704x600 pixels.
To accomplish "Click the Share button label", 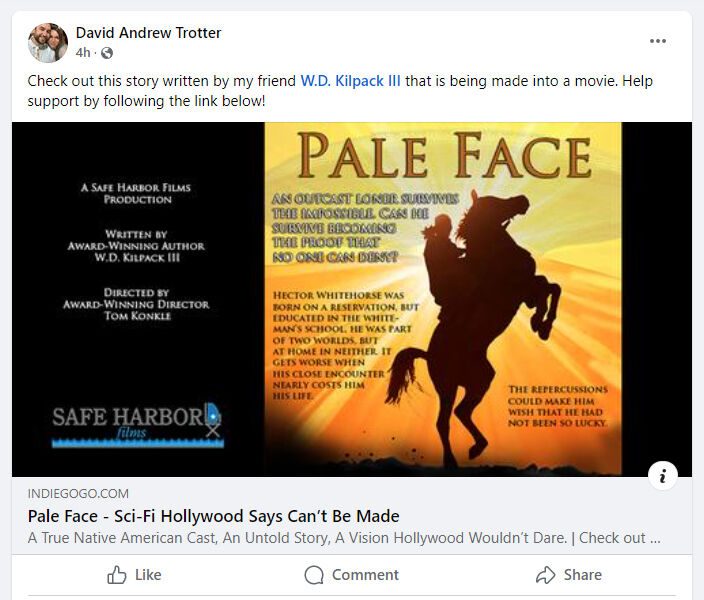I will point(583,575).
